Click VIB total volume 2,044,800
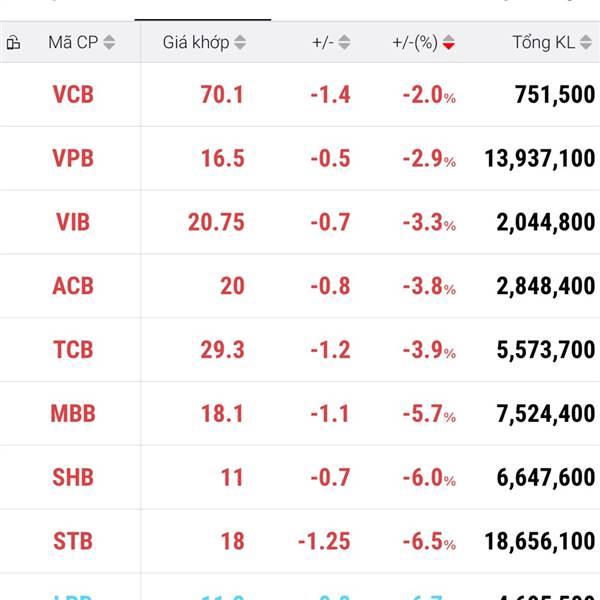This screenshot has width=600, height=600. (546, 222)
